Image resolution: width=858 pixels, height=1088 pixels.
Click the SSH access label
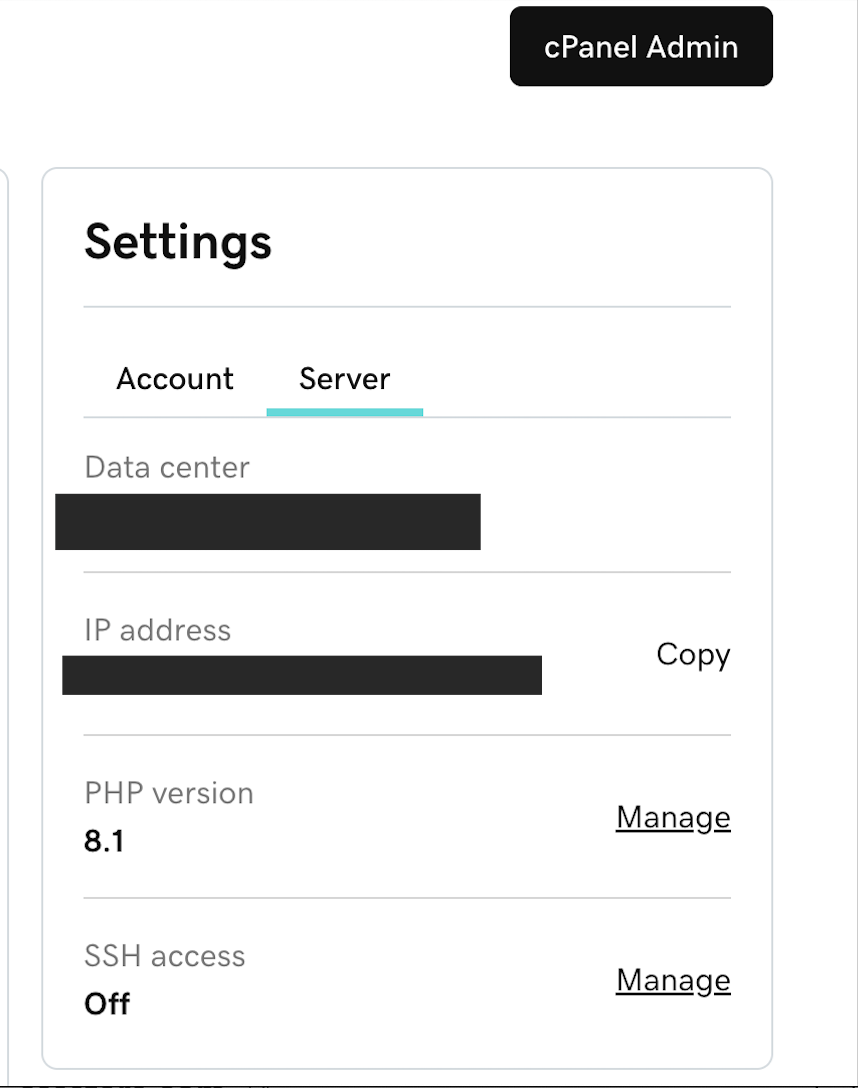pyautogui.click(x=164, y=956)
